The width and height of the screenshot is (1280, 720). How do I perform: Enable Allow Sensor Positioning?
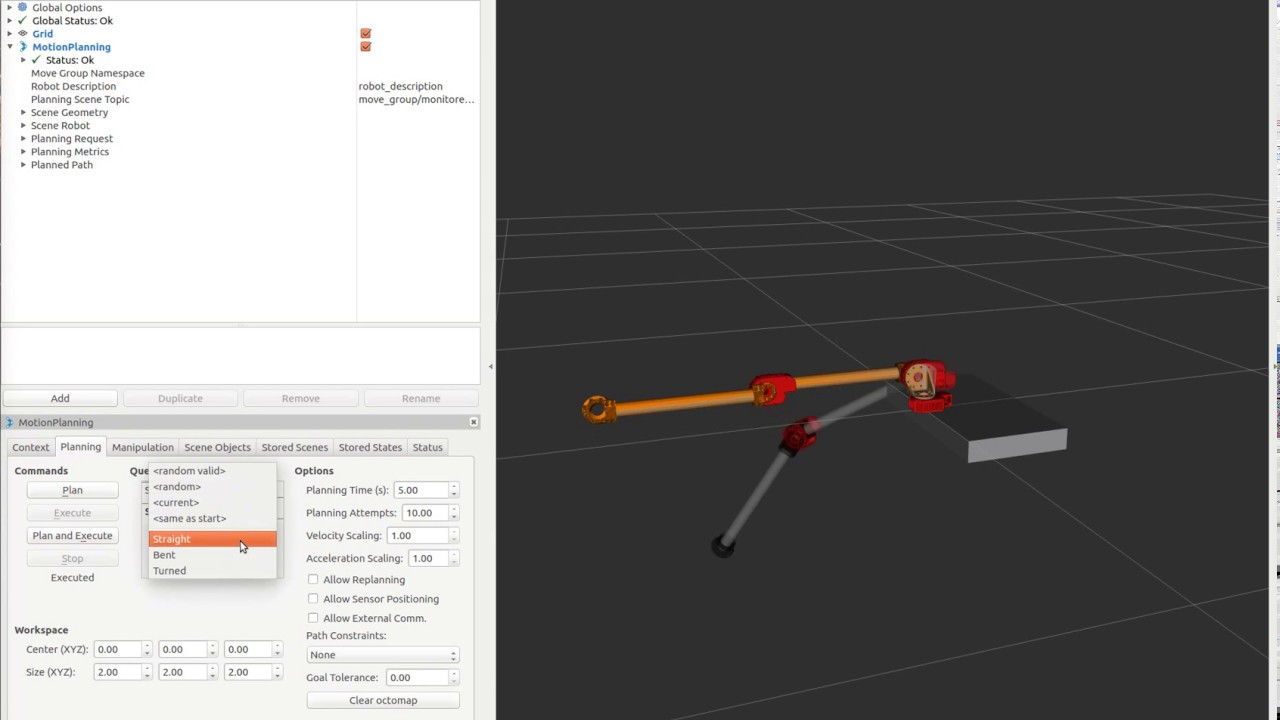coord(313,599)
